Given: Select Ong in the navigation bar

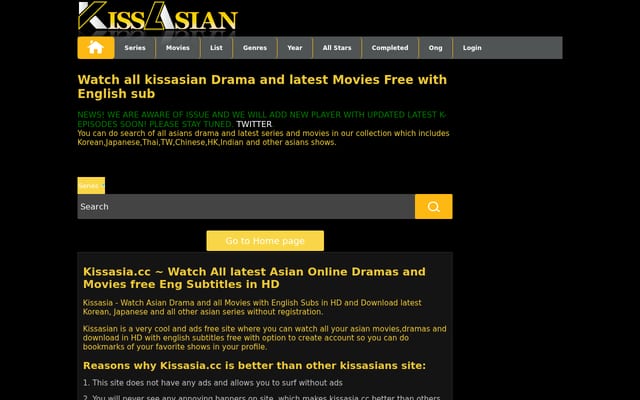Looking at the screenshot, I should (436, 48).
